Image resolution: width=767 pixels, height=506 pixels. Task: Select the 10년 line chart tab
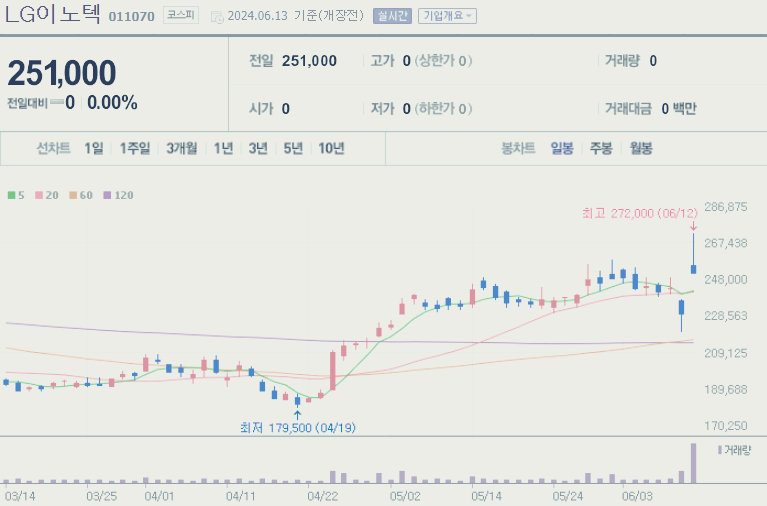(332, 148)
